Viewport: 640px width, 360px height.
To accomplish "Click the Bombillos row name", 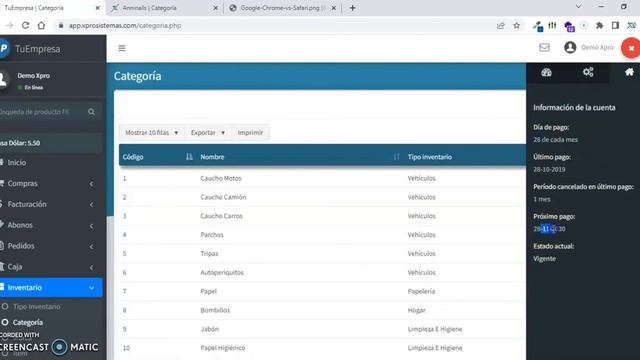I will (215, 310).
